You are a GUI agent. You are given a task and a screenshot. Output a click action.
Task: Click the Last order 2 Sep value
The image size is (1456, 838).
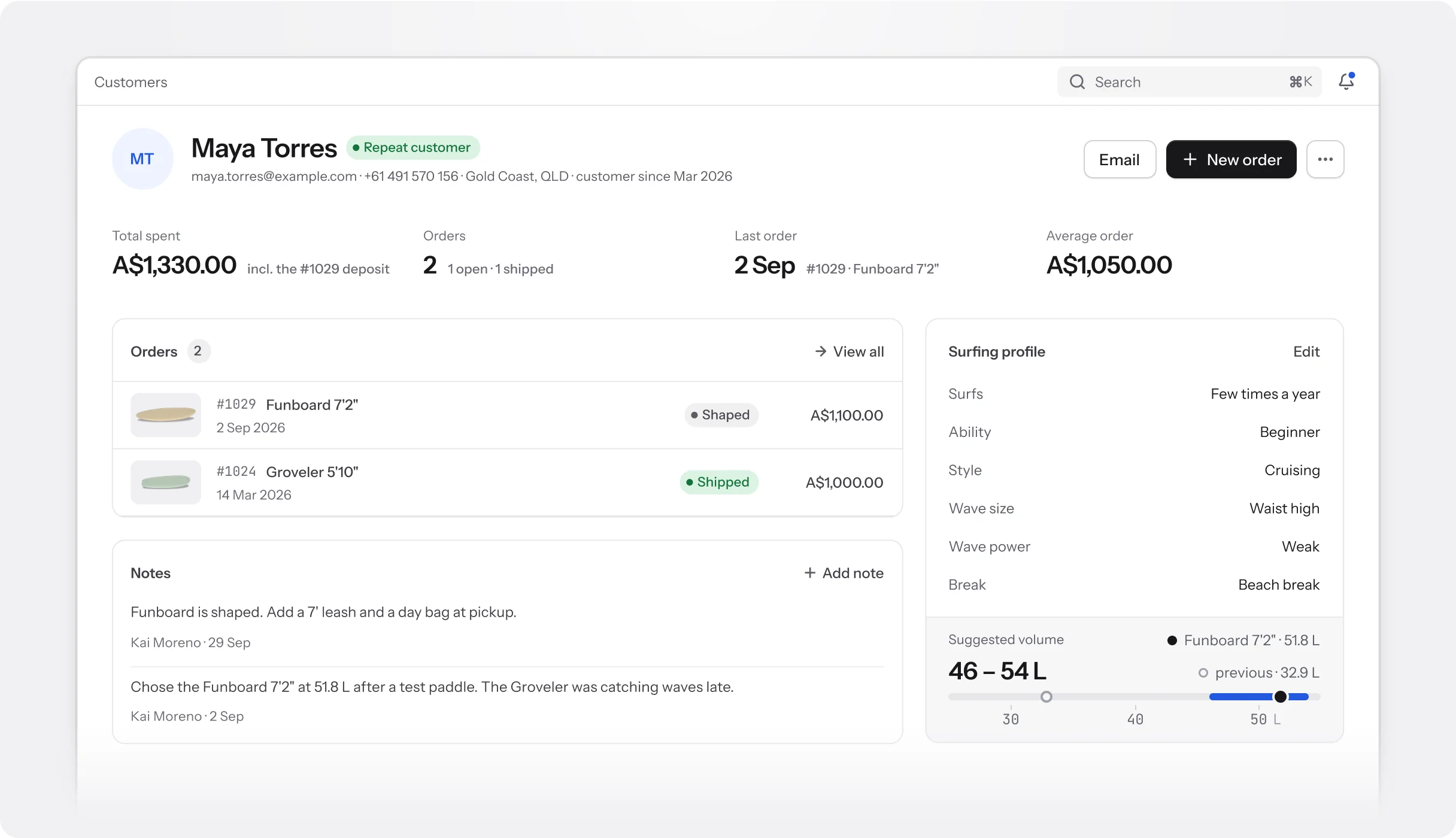765,265
